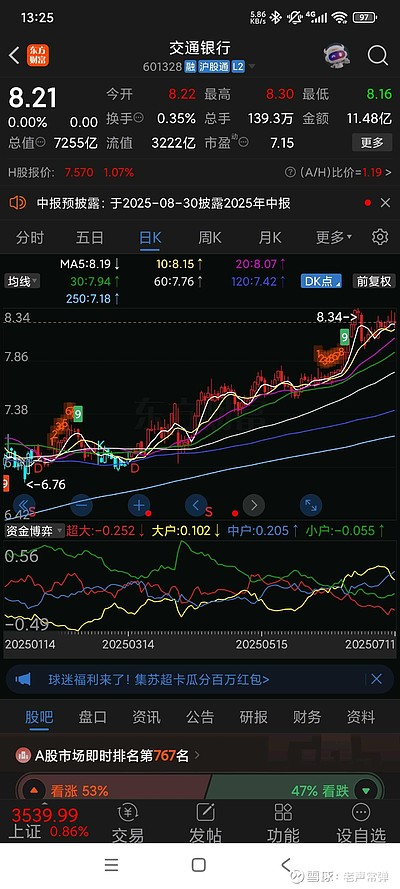
Task: Tap the 中户:0.205 value
Action: click(x=263, y=531)
